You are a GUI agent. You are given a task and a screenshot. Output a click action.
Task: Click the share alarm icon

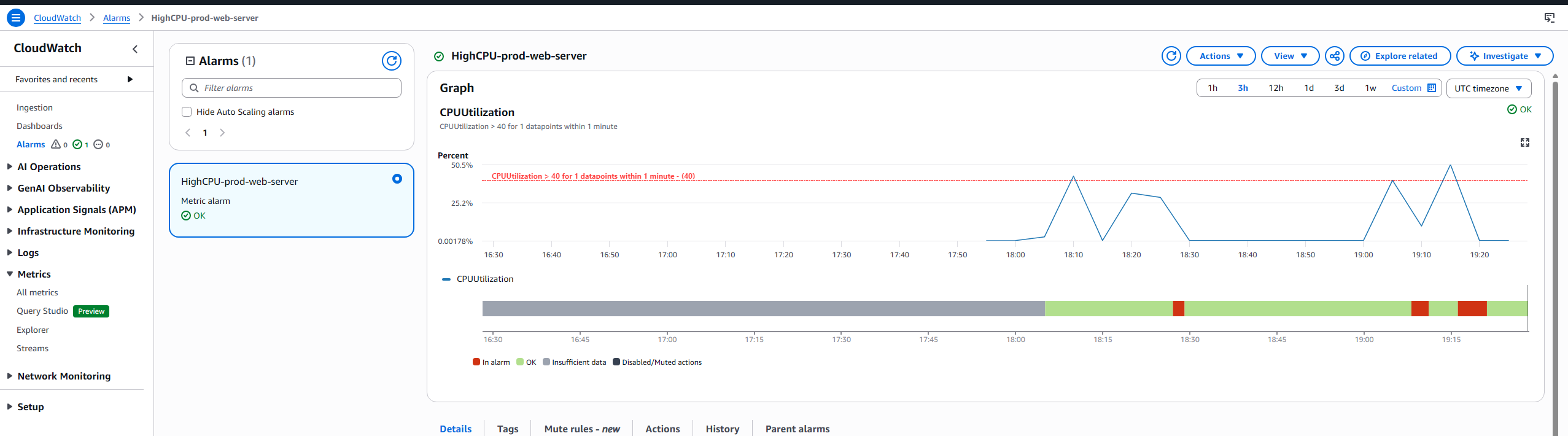tap(1335, 56)
